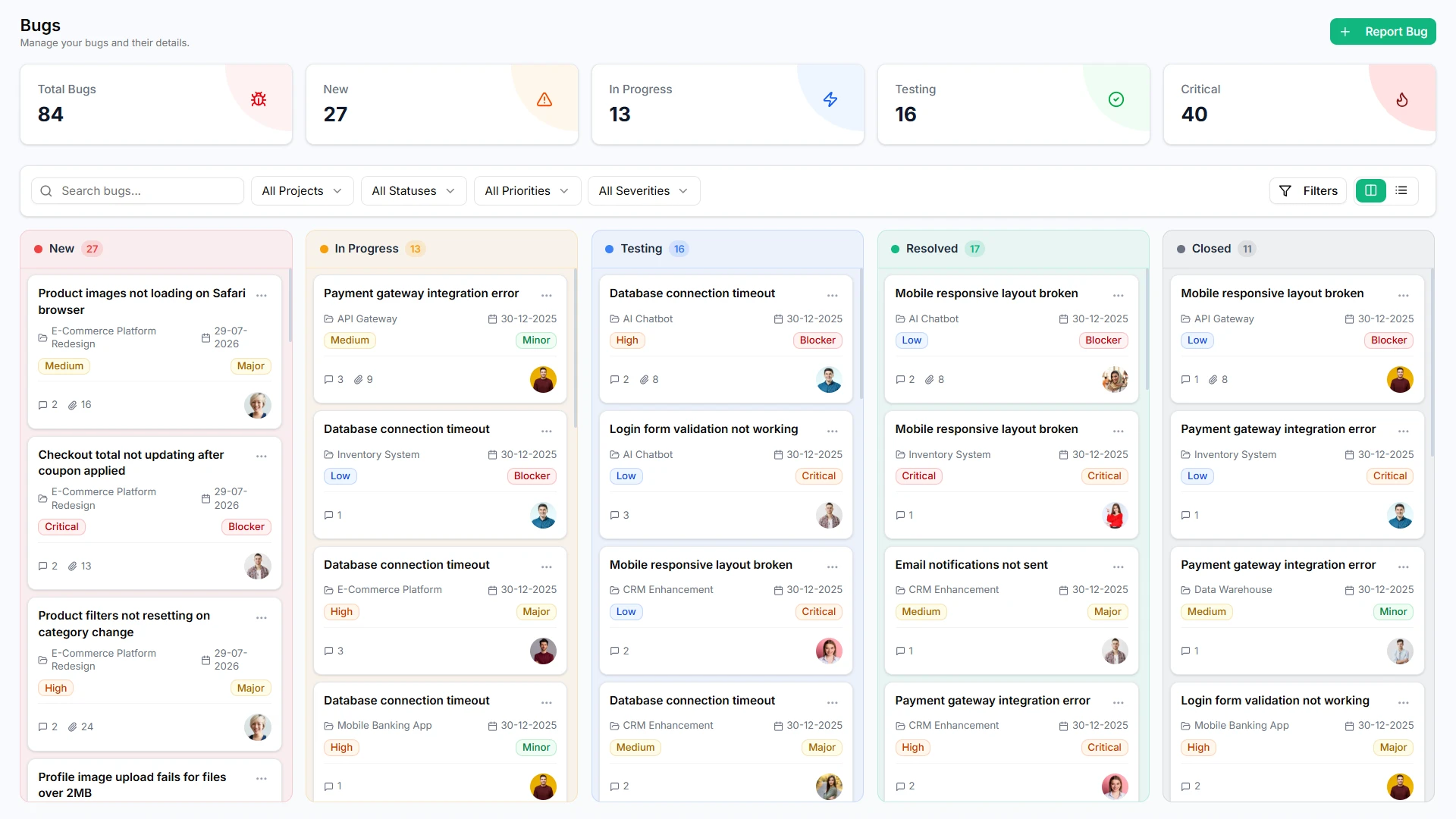The width and height of the screenshot is (1456, 819).
Task: Click the In Progress column header
Action: click(441, 249)
